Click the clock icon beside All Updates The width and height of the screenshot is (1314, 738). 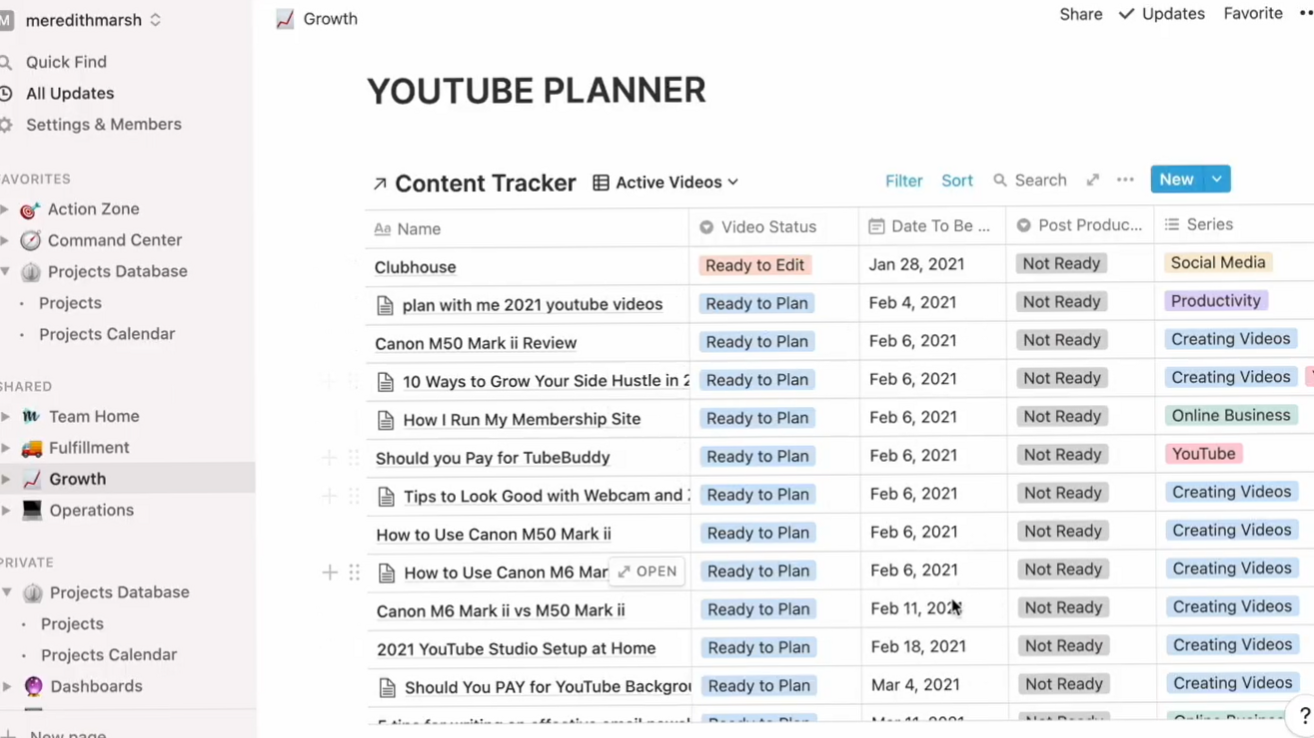(8, 93)
